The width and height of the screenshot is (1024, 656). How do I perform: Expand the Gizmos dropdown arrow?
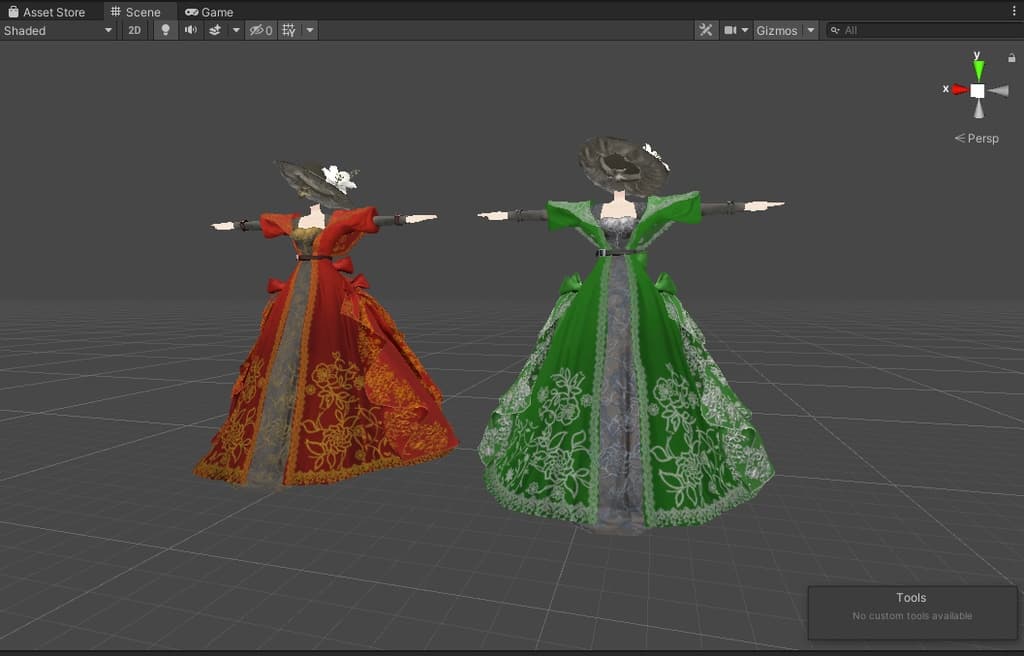point(811,30)
